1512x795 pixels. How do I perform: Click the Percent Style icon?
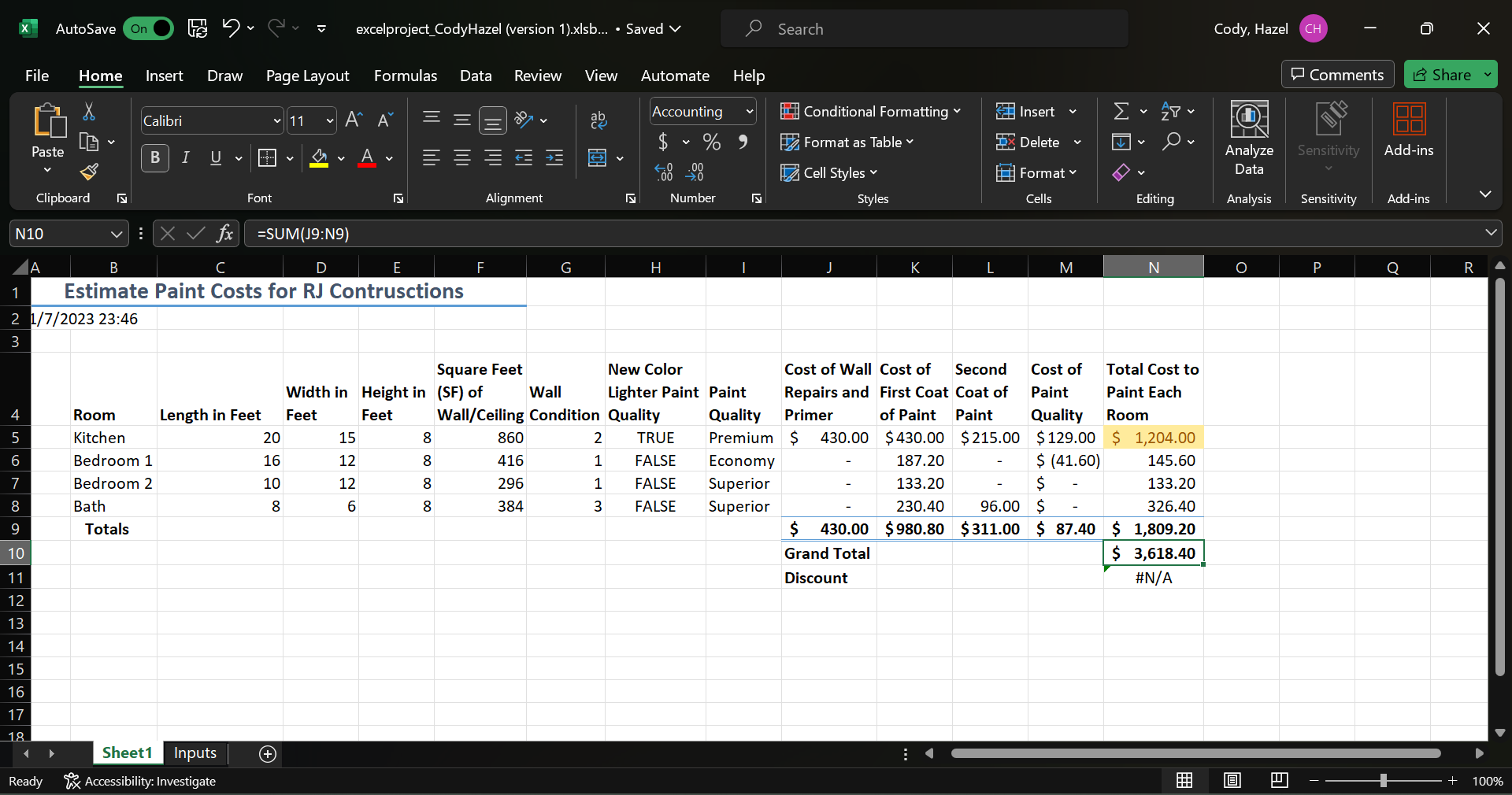[712, 142]
